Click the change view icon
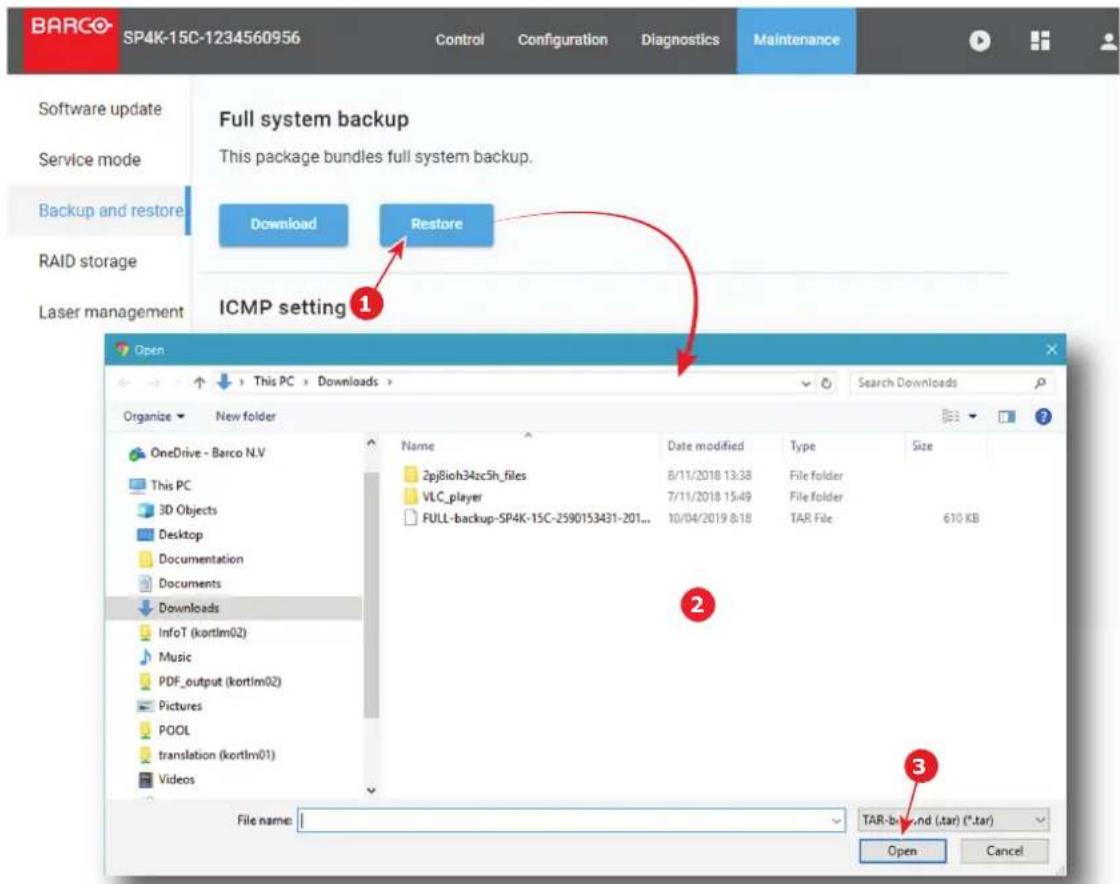The height and width of the screenshot is (884, 1120). point(950,416)
